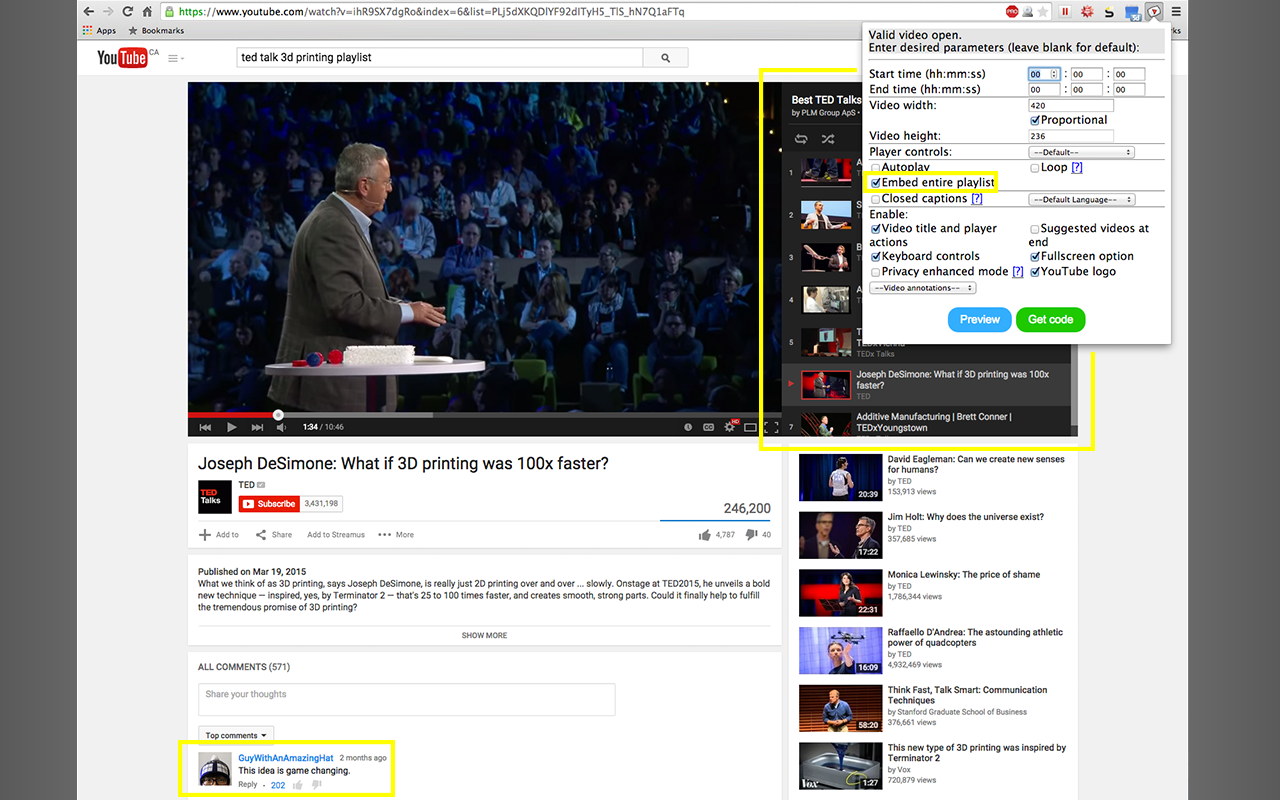Uncheck Embed entire playlist
This screenshot has height=800, width=1280.
[x=876, y=183]
